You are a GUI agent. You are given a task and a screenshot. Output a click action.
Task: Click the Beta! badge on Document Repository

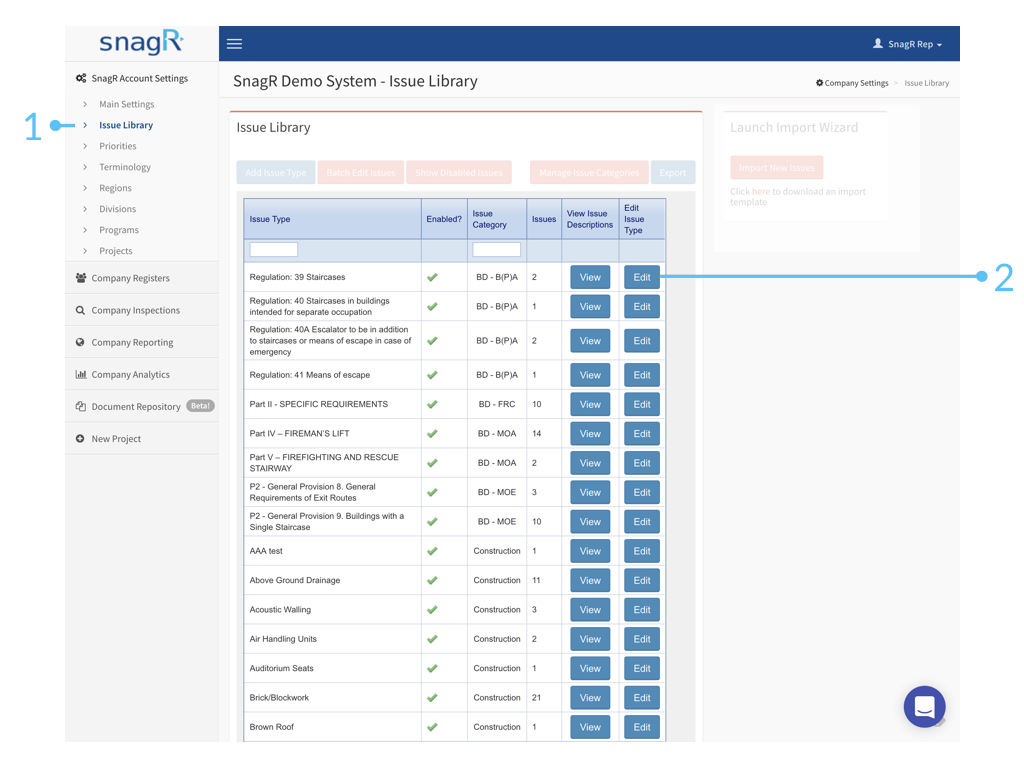[x=200, y=406]
